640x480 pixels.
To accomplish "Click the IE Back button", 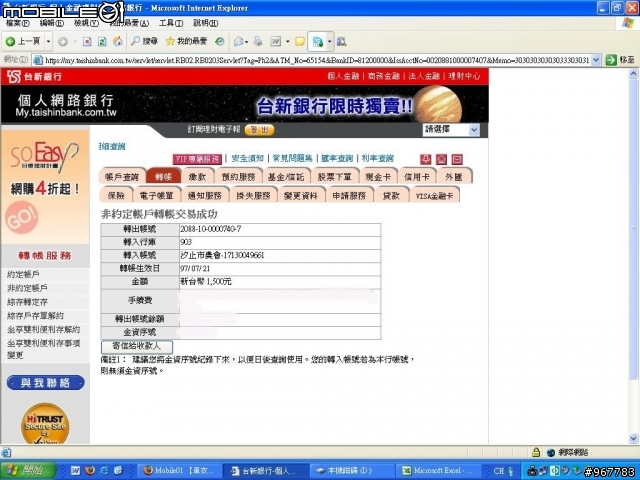I will click(x=24, y=41).
